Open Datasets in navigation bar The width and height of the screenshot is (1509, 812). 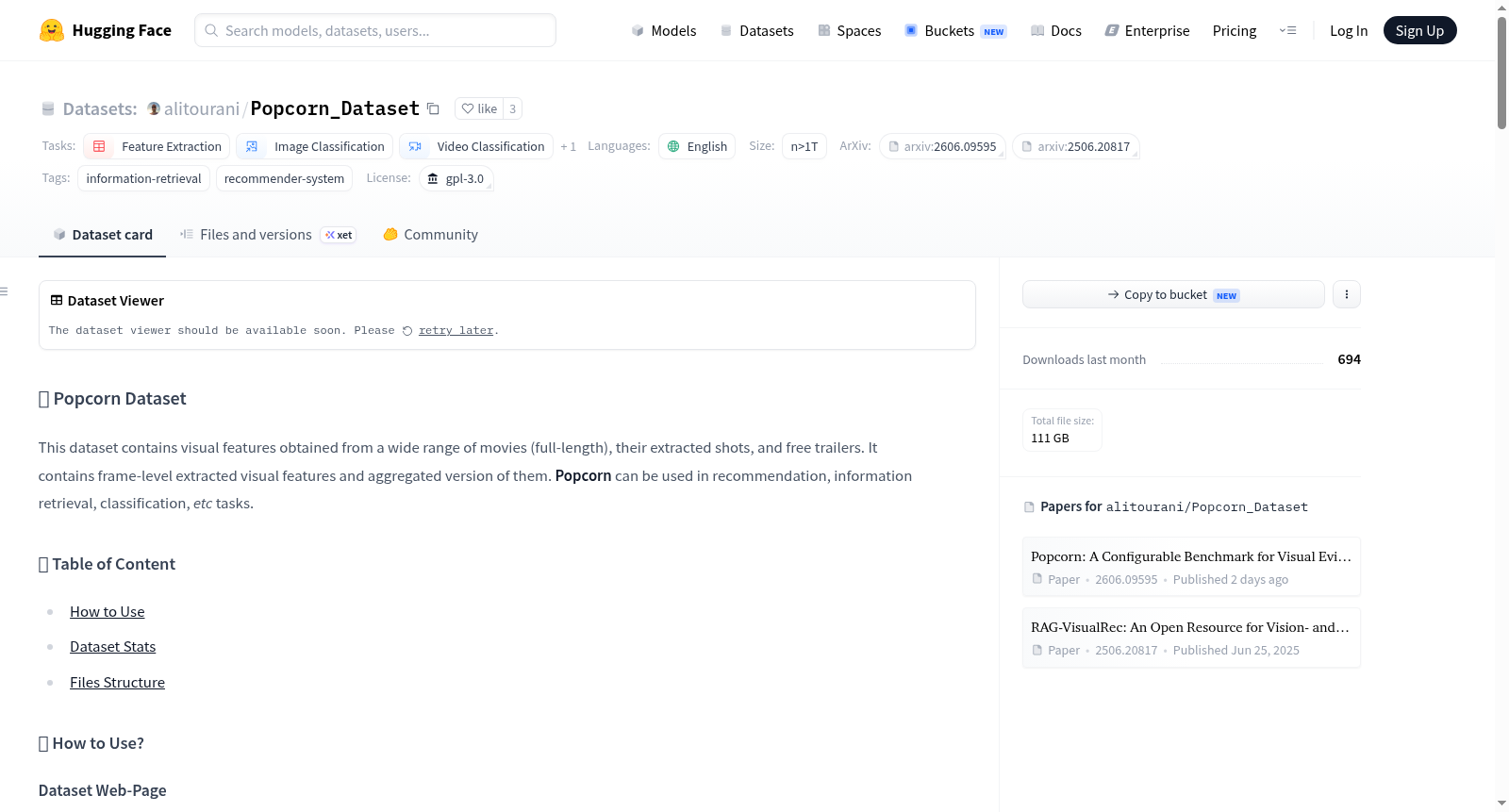click(756, 30)
